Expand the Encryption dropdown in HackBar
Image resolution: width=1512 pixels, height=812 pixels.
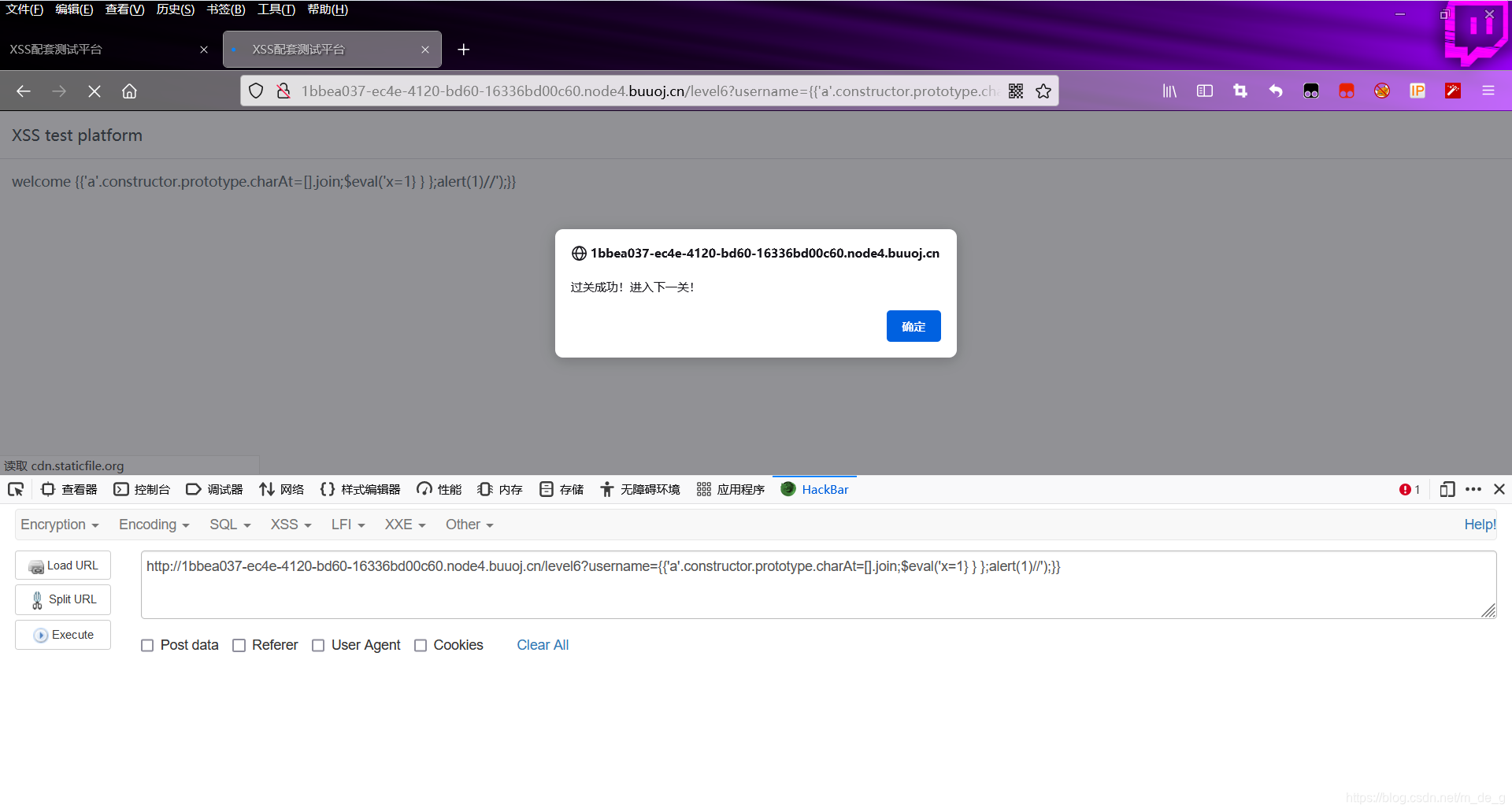coord(60,525)
